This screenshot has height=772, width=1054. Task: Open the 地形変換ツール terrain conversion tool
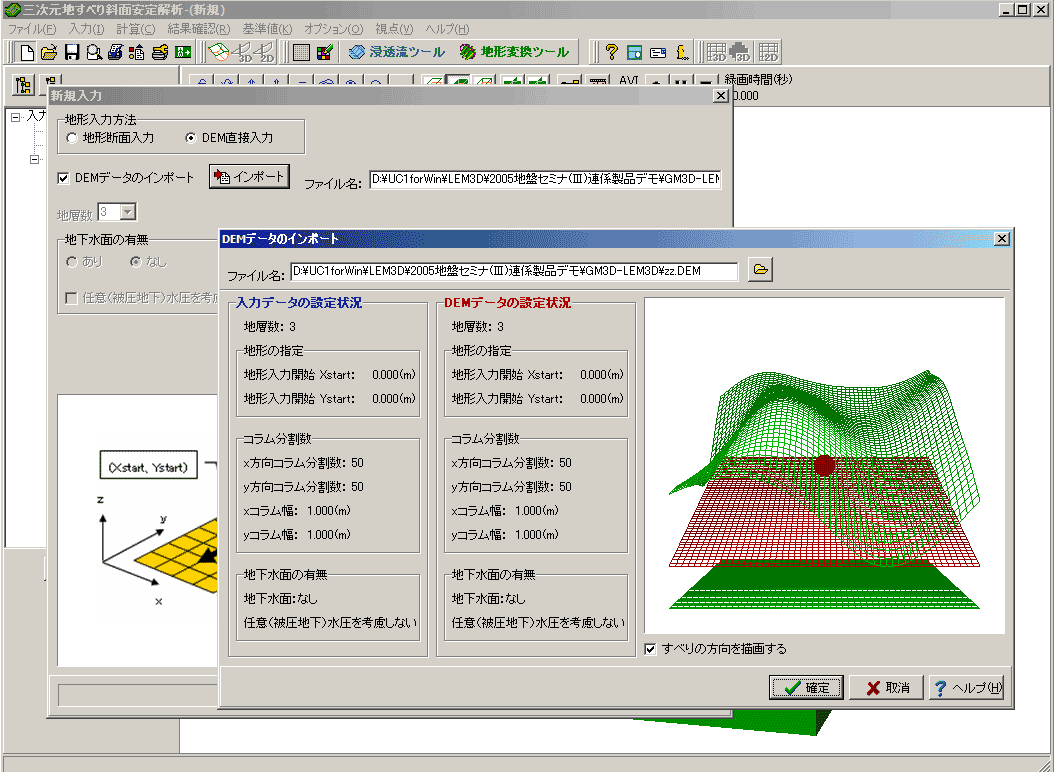[x=514, y=52]
